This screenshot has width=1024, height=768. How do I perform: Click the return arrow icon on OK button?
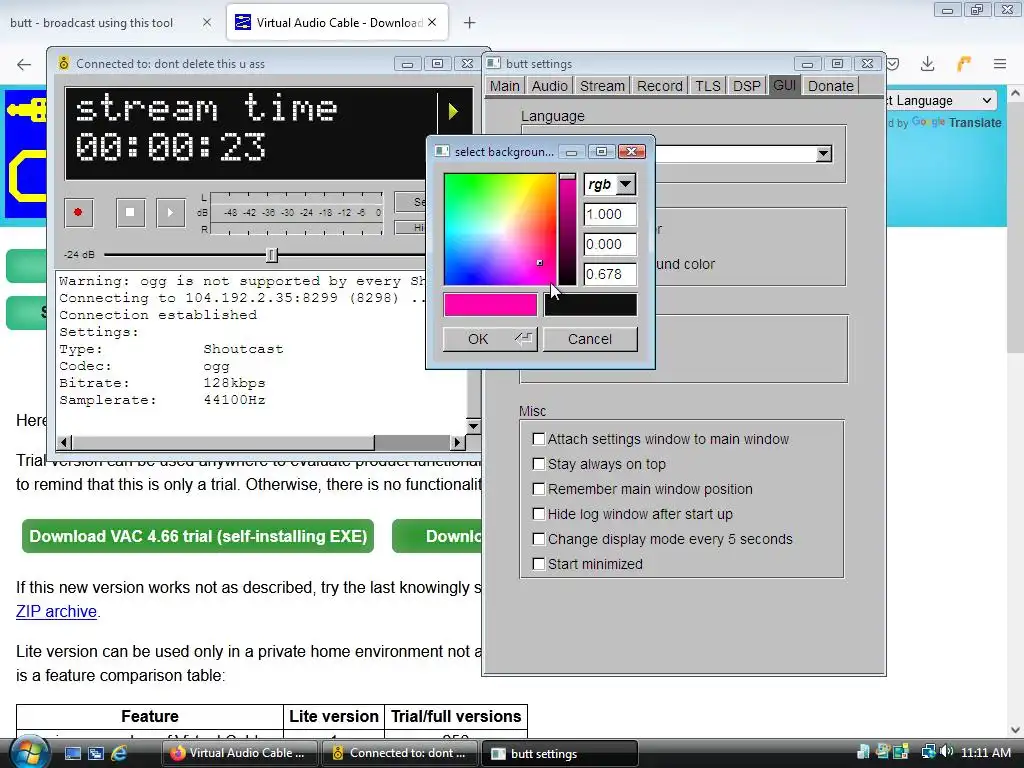click(523, 338)
